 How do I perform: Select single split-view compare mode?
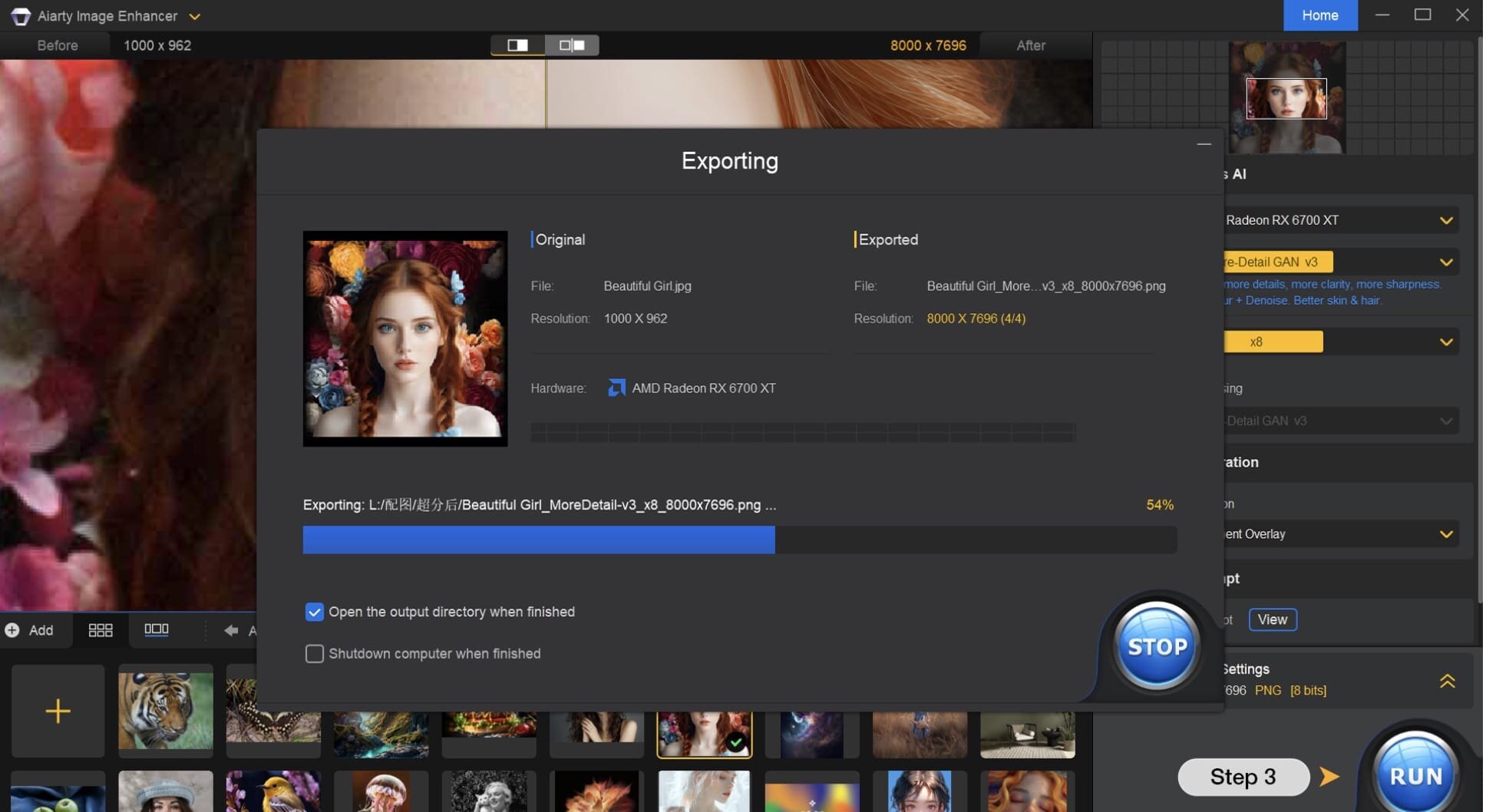(518, 45)
